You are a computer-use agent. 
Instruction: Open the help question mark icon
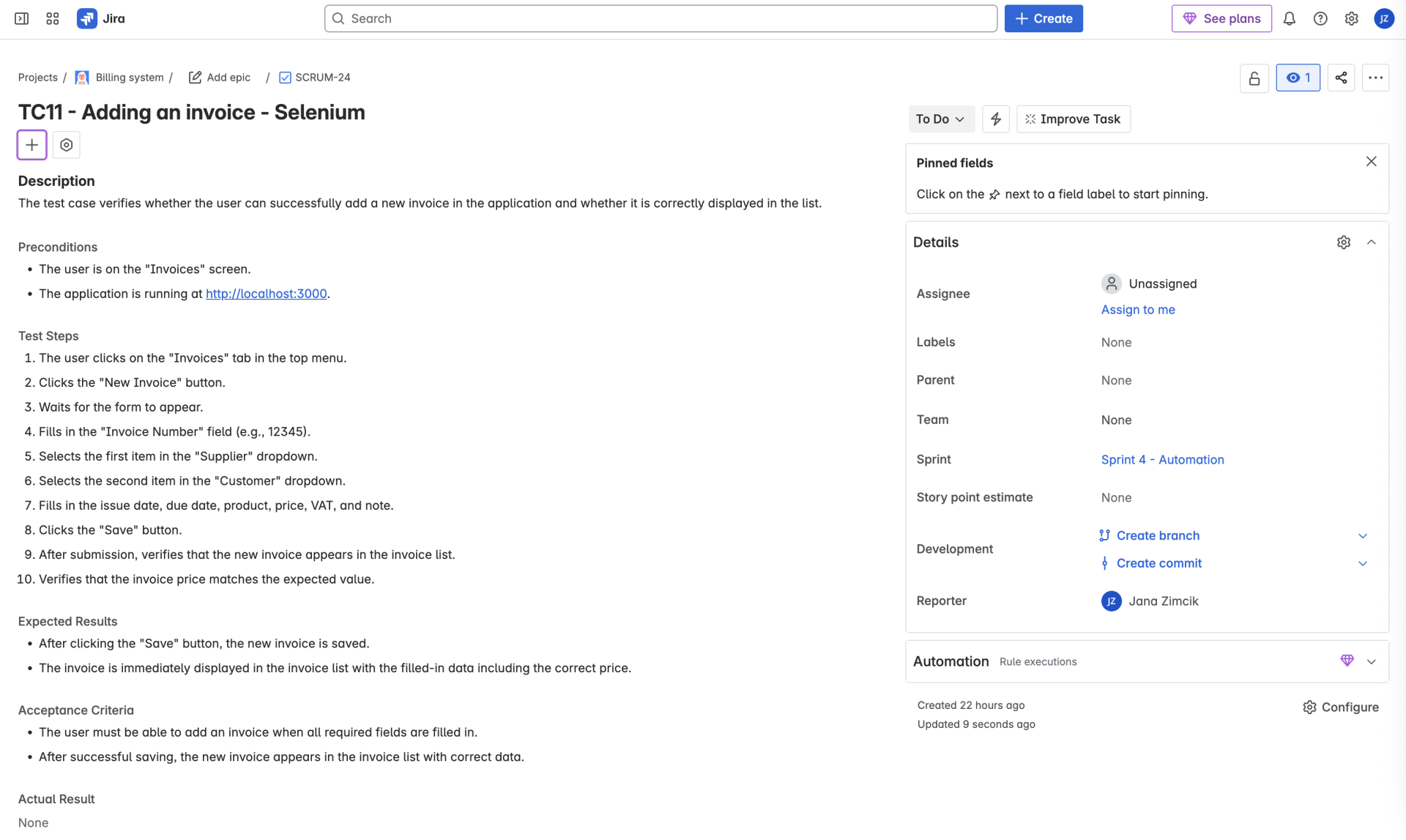[1320, 18]
